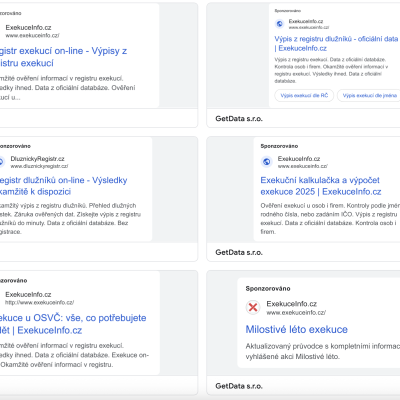Click the 'Aktualizovaný průvodce' description in the Milostivé léto ad

coord(323,351)
